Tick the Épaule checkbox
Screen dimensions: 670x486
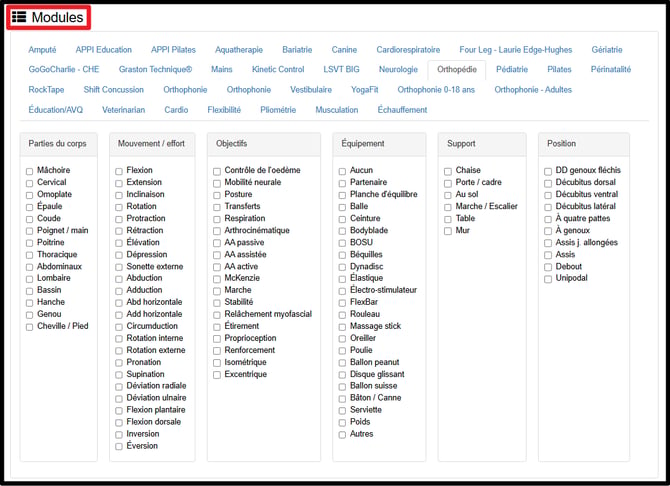(x=29, y=207)
